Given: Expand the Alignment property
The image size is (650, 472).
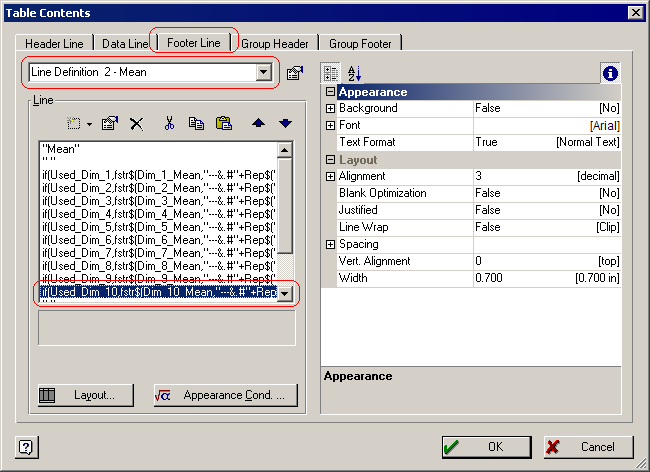Looking at the screenshot, I should 330,177.
